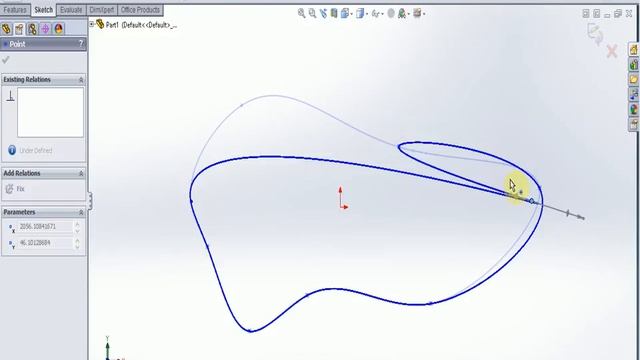
Task: Open Design Library task pane tab
Action: click(x=634, y=64)
